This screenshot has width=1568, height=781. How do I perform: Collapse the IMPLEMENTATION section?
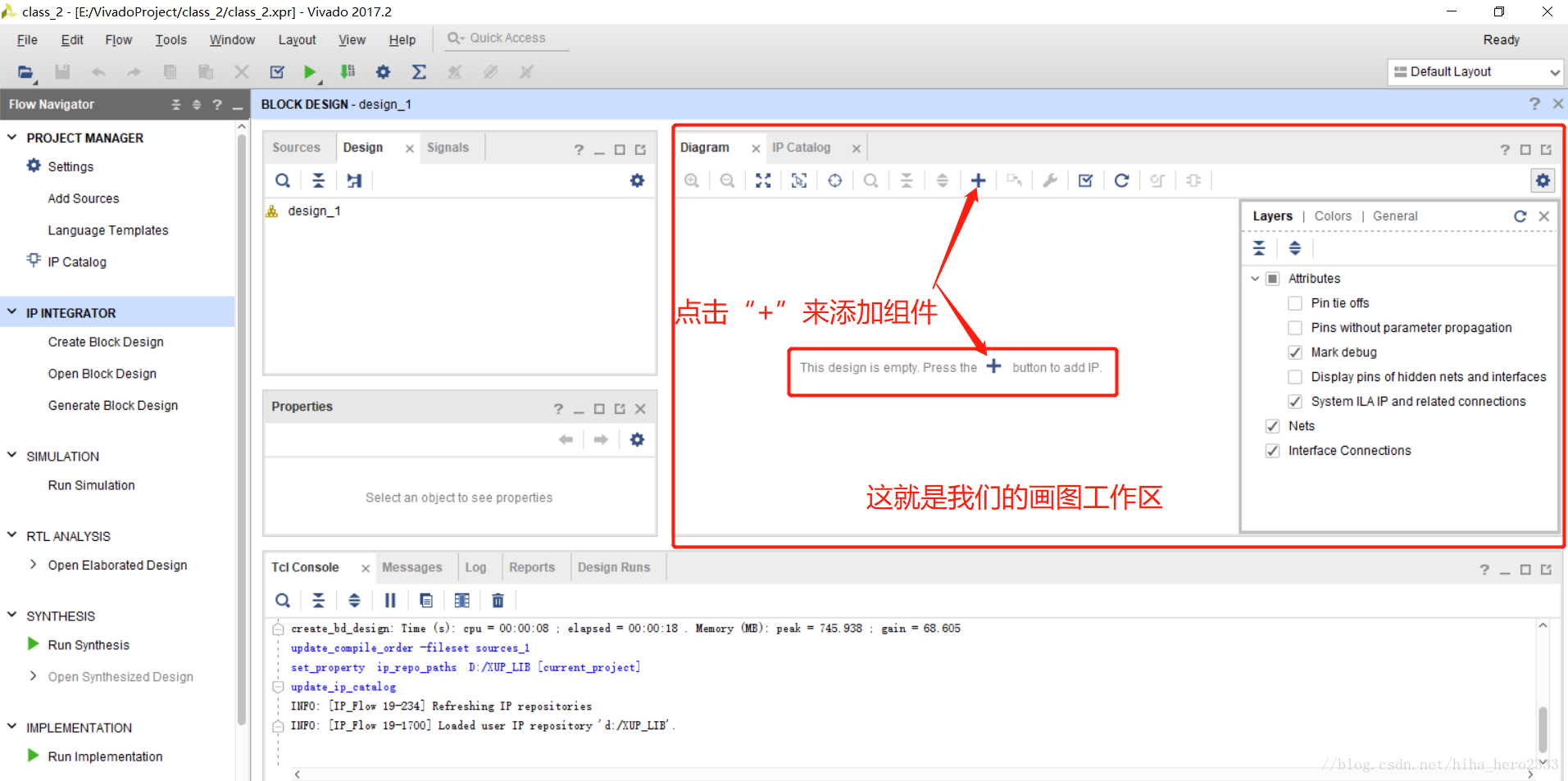[x=12, y=727]
